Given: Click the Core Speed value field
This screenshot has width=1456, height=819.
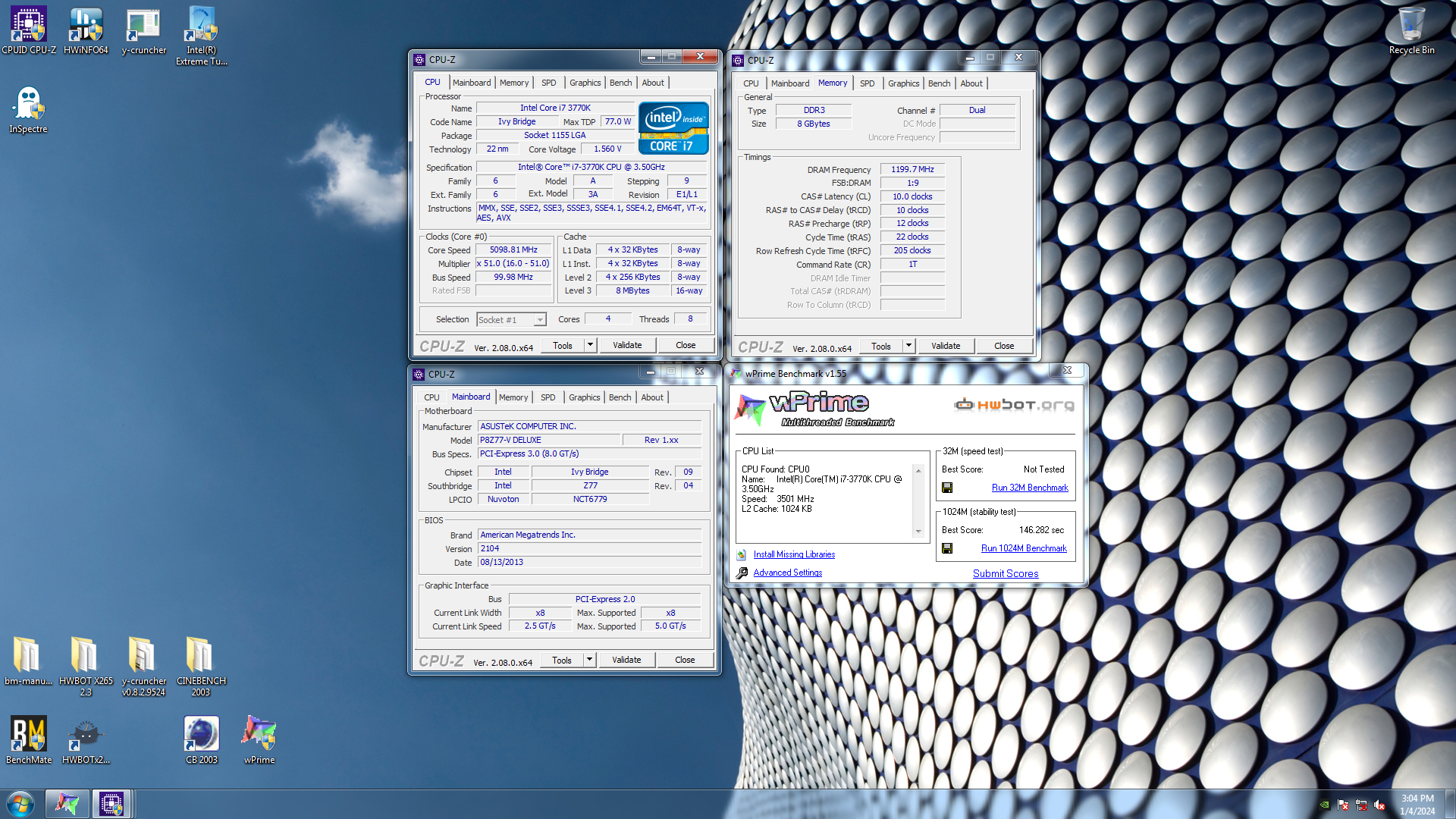Looking at the screenshot, I should pos(513,249).
